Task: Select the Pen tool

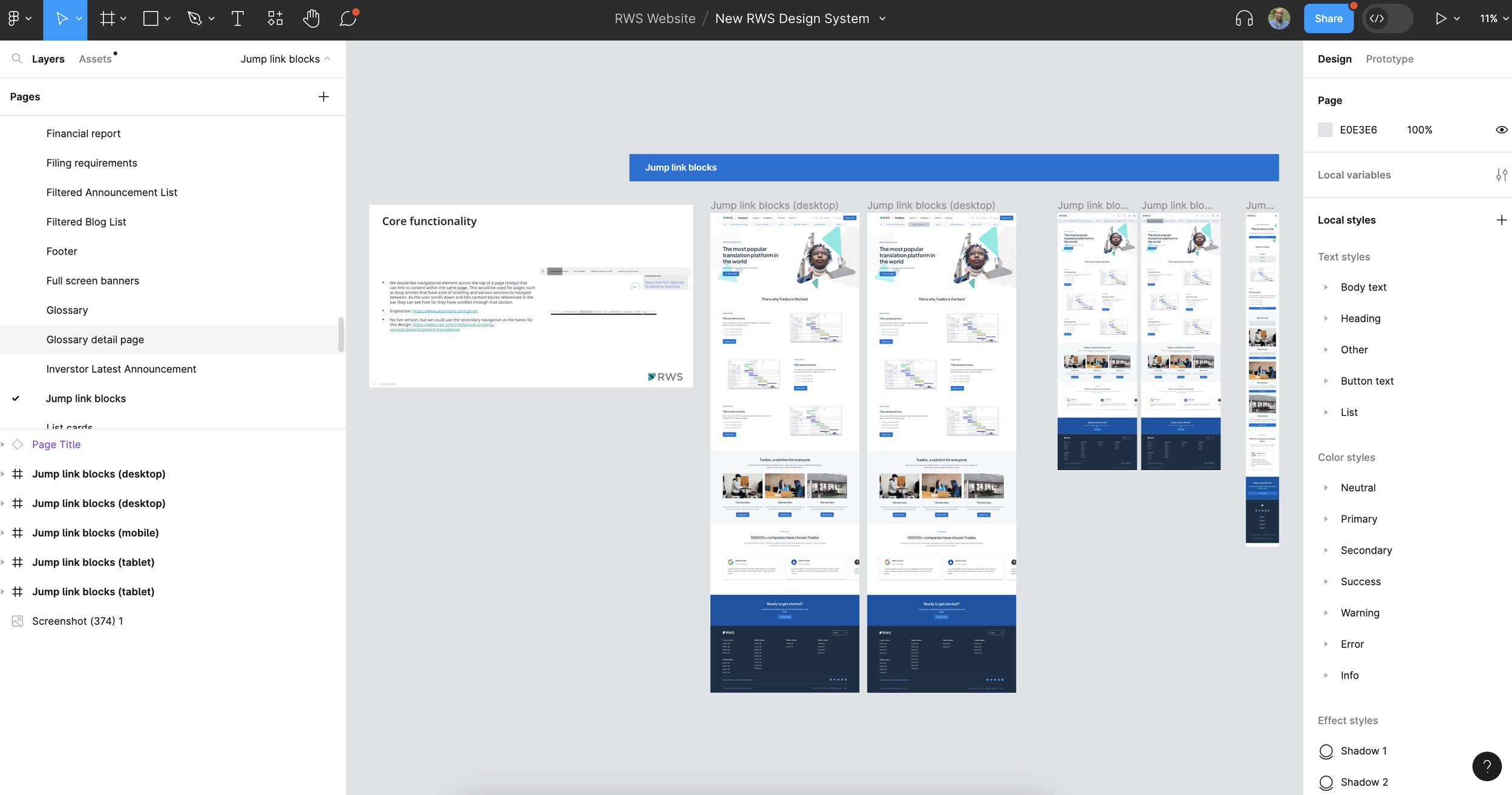Action: click(x=194, y=19)
